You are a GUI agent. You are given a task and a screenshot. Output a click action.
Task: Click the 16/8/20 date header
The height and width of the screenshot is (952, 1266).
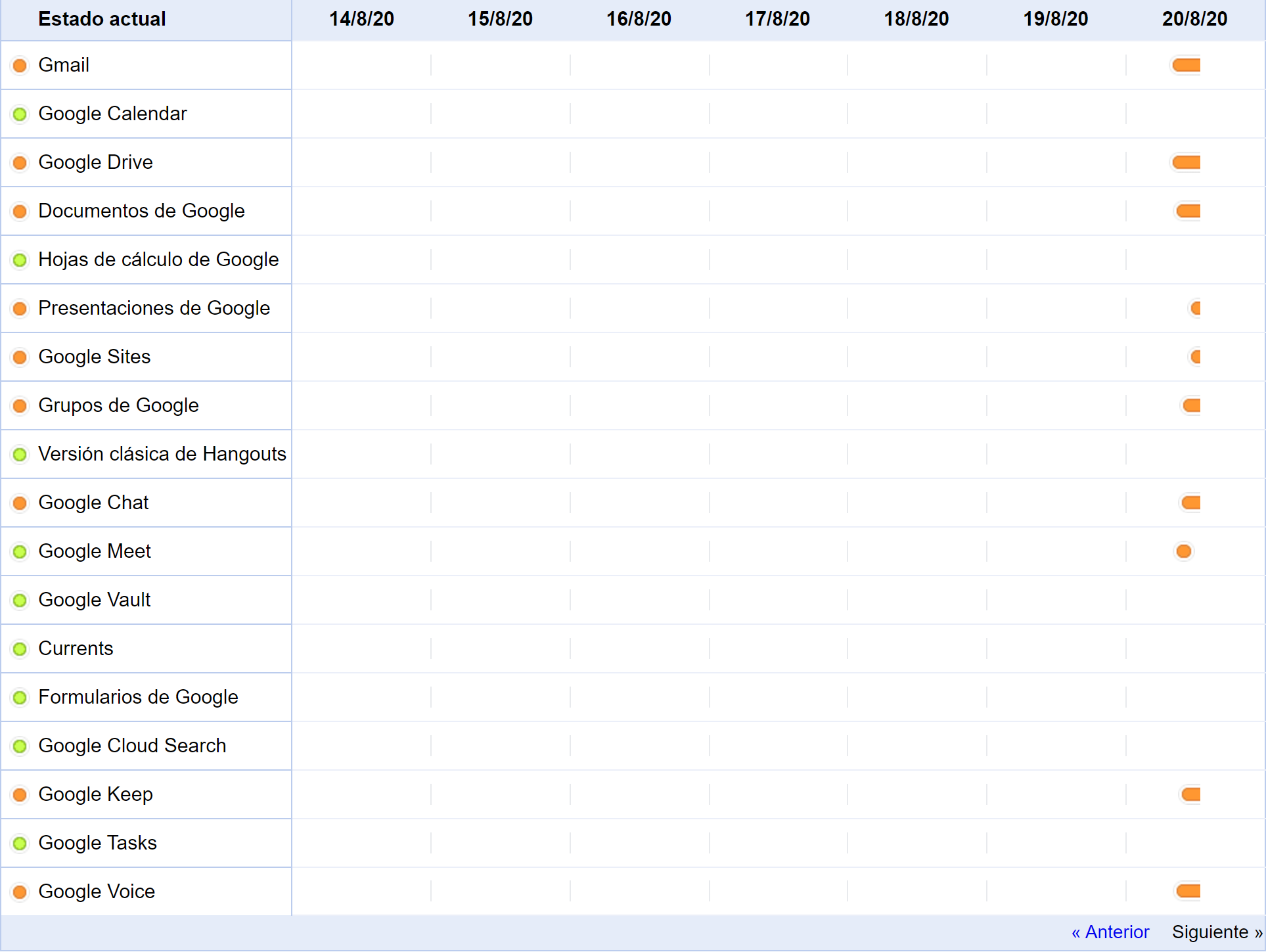click(639, 19)
